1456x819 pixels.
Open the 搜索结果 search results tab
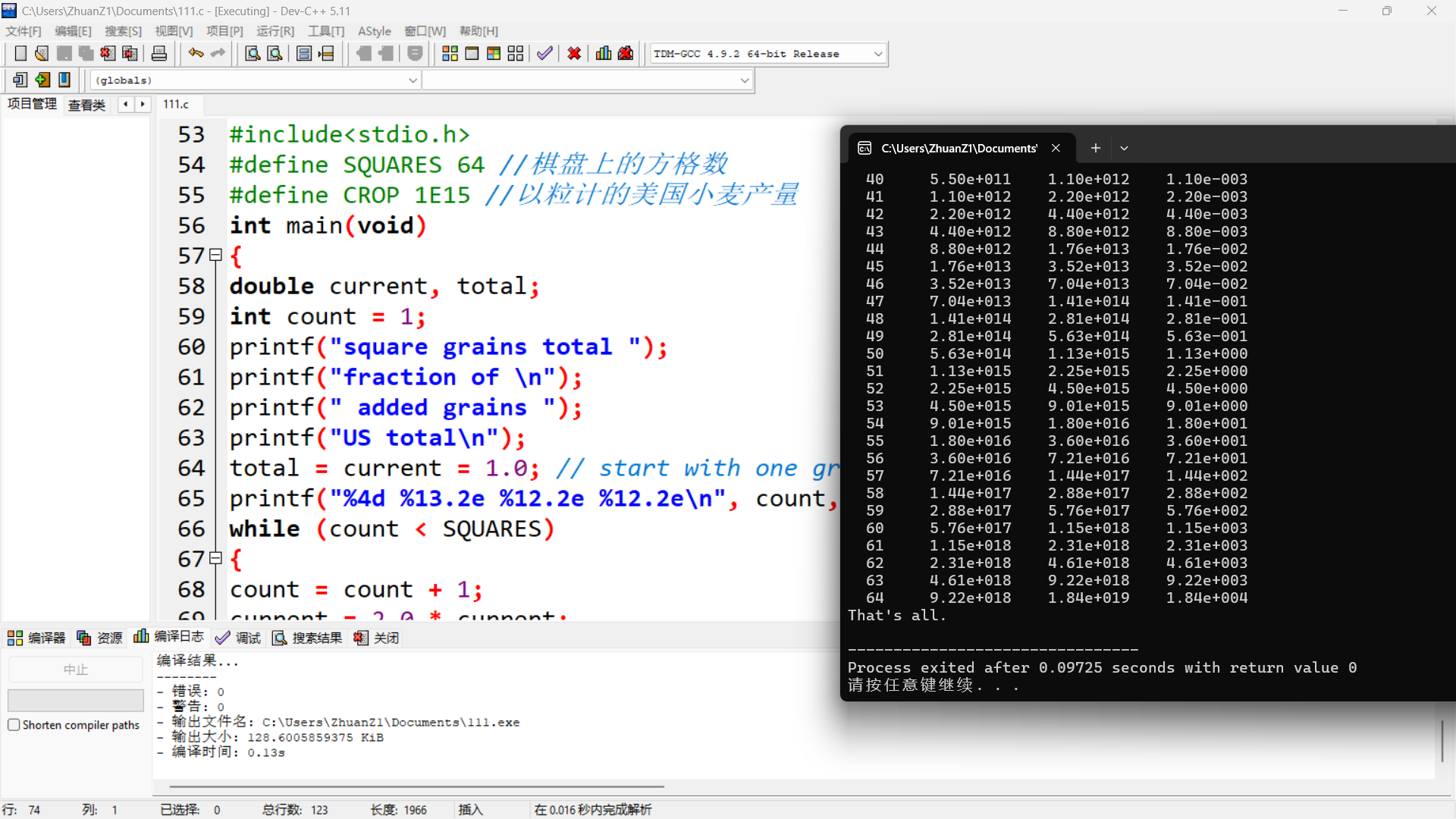tap(308, 638)
